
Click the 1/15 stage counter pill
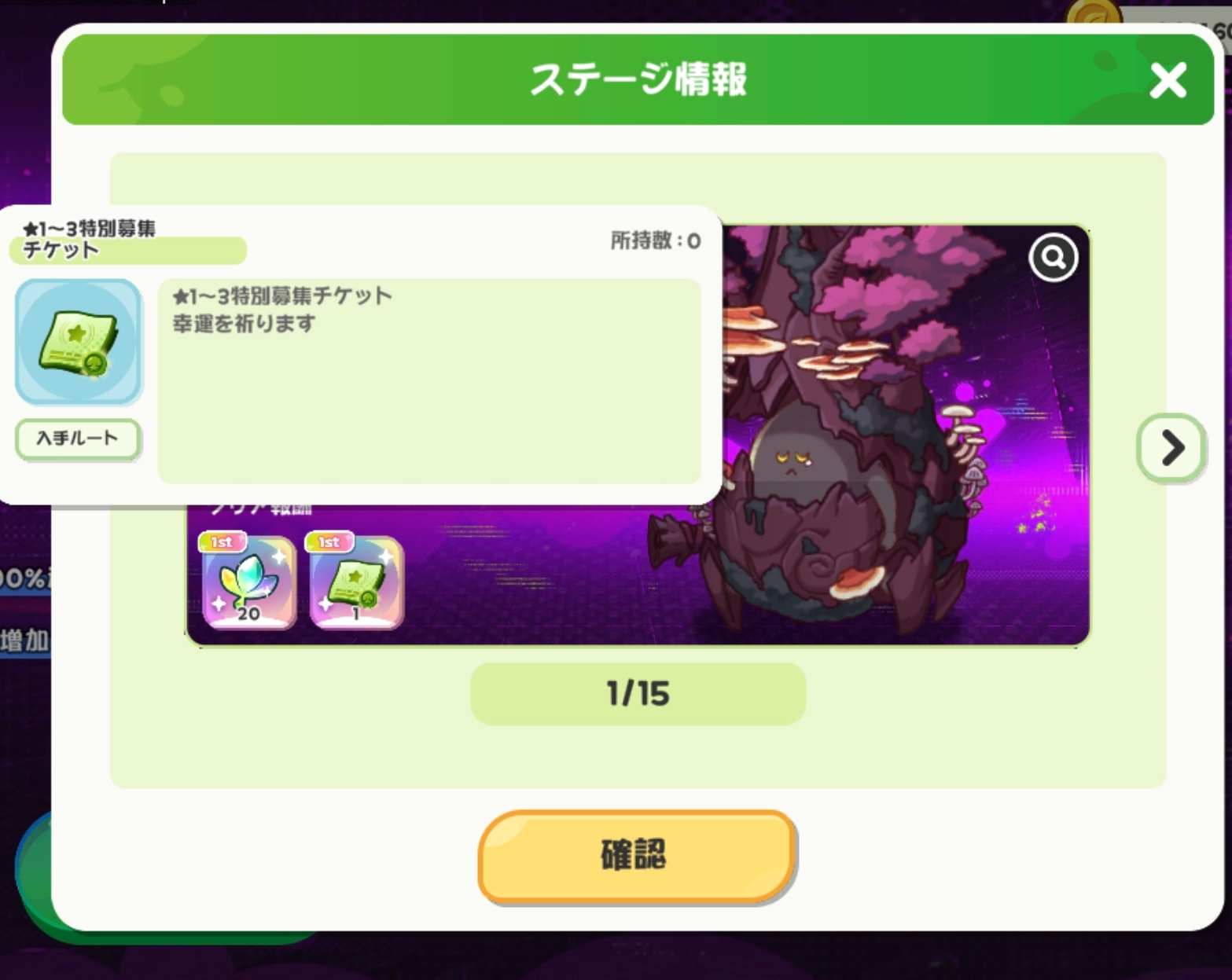(638, 694)
